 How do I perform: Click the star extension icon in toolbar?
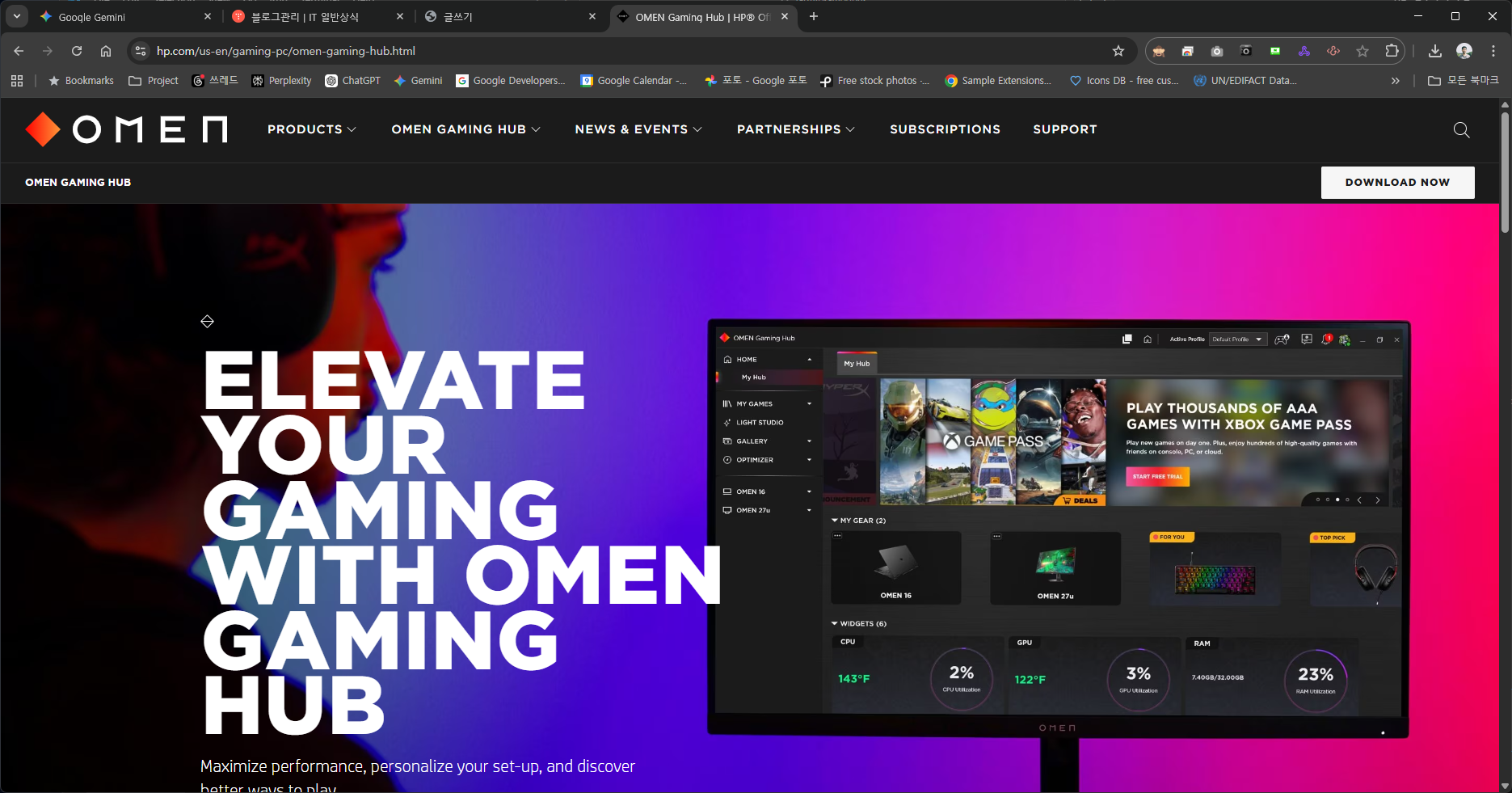pos(1362,51)
